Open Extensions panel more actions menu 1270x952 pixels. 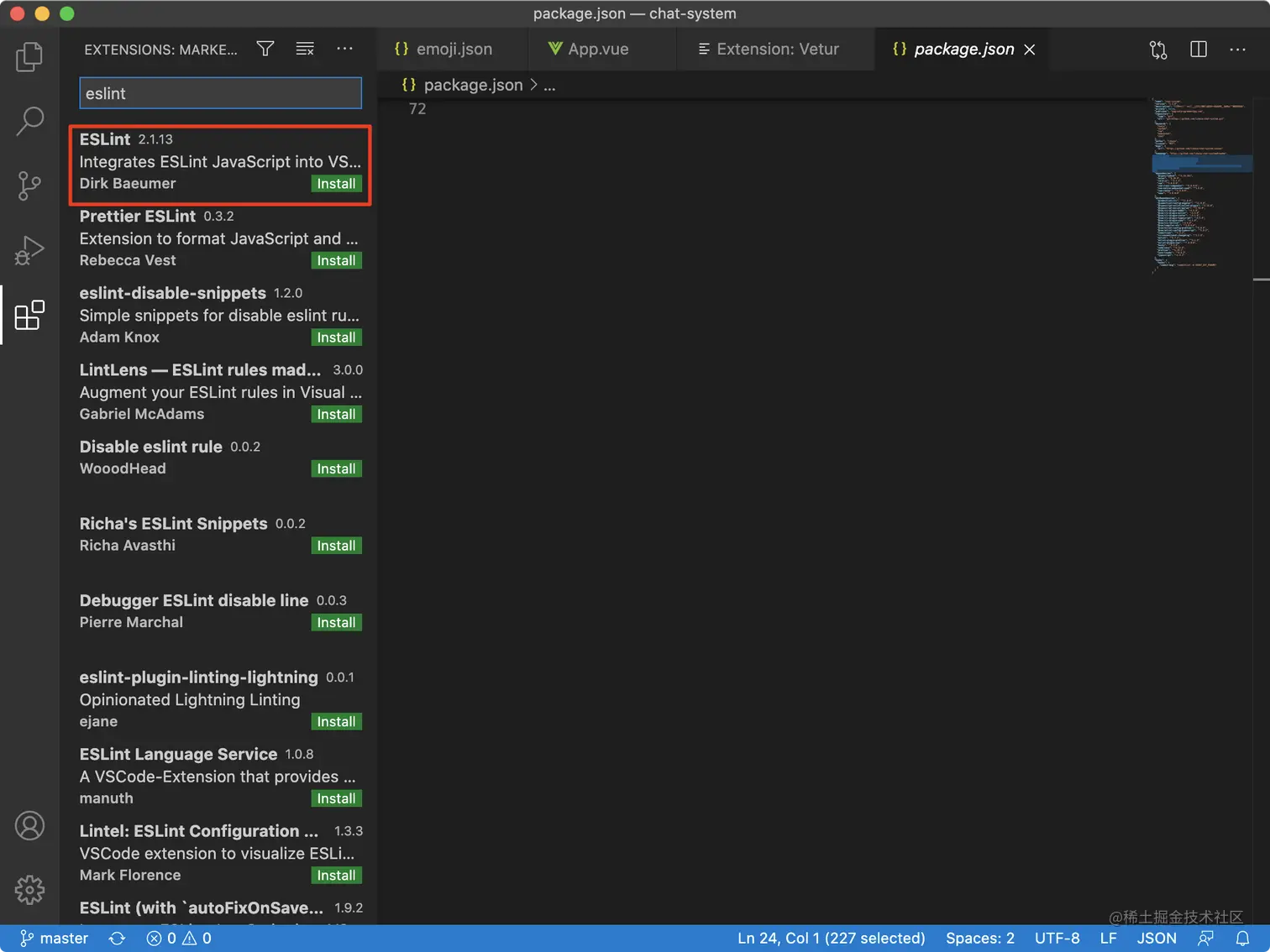[x=344, y=49]
